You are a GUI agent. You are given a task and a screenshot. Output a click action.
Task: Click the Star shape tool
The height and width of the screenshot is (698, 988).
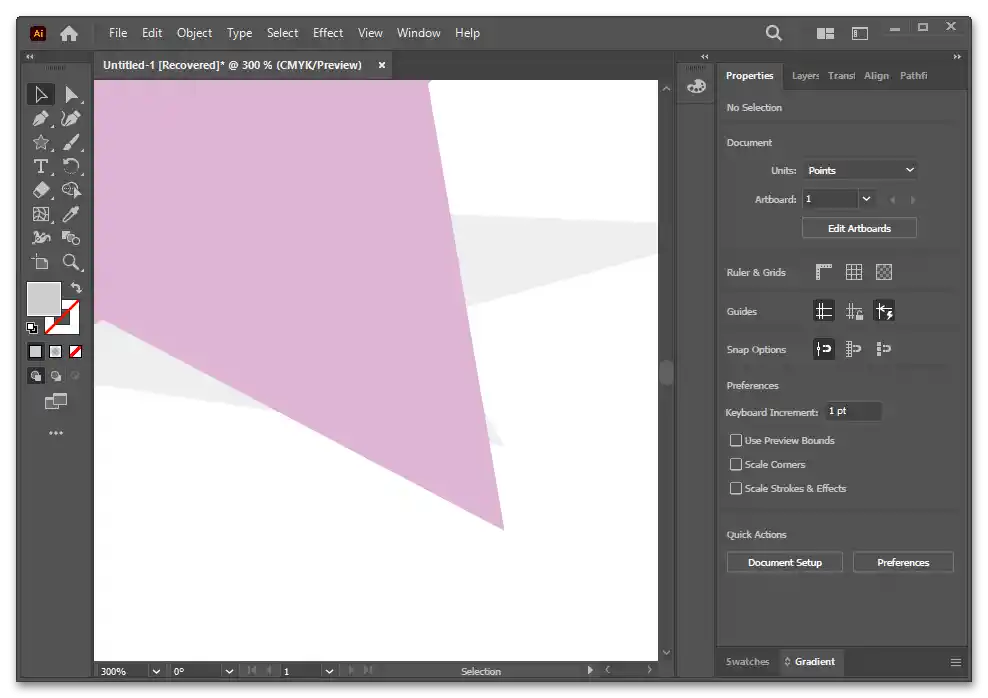point(41,143)
